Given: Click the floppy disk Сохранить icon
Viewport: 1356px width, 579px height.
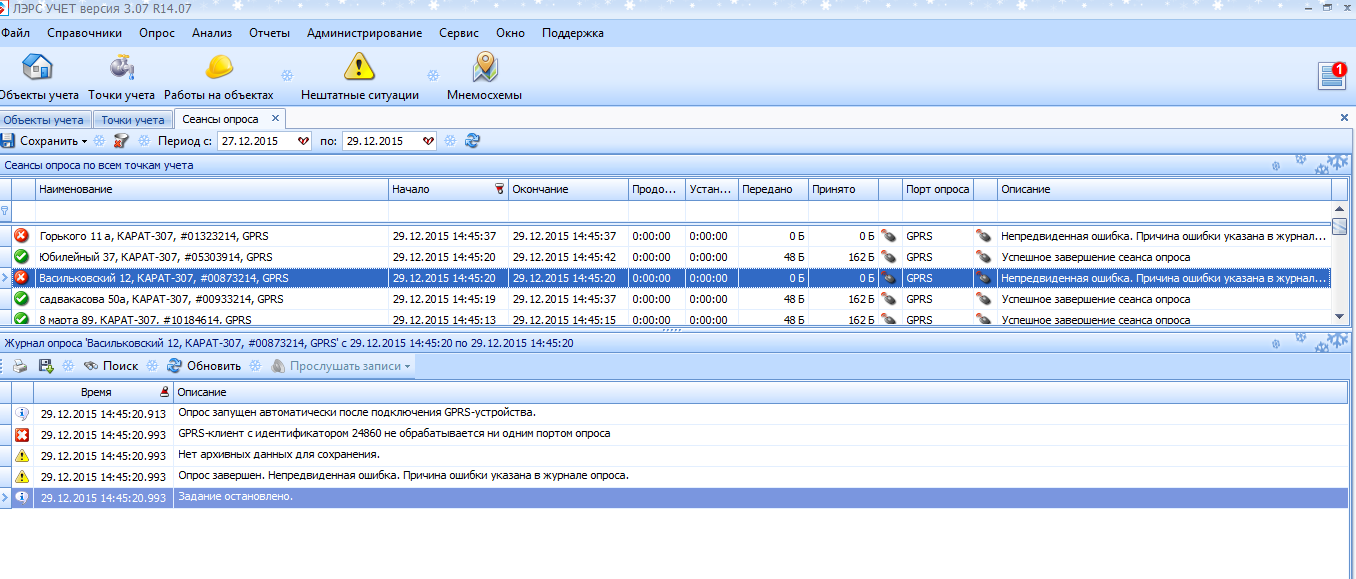Looking at the screenshot, I should coord(8,141).
